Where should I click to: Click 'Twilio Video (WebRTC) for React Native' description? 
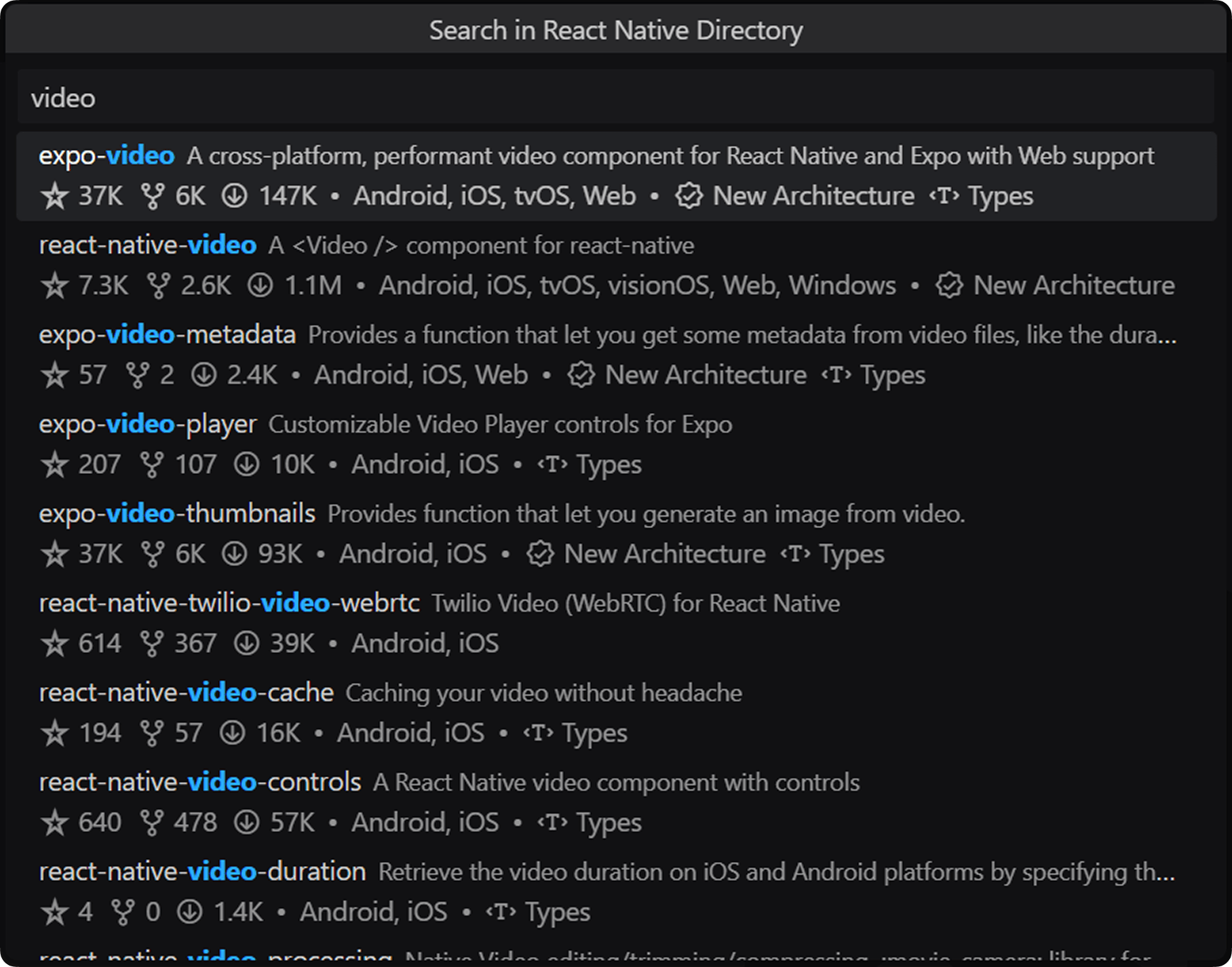point(636,604)
